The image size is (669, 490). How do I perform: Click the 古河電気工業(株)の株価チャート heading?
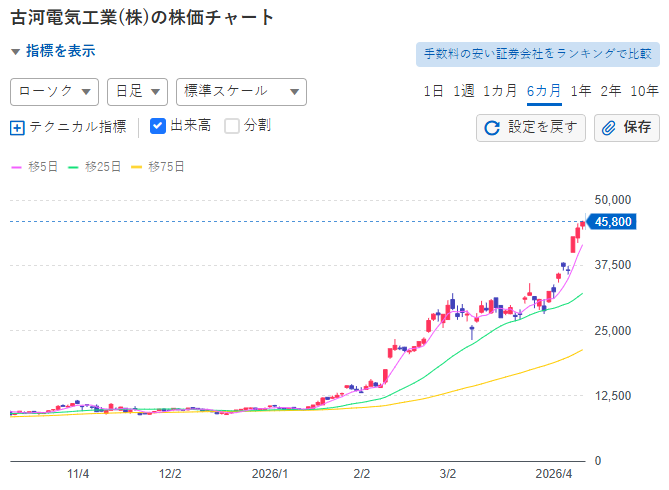point(142,18)
